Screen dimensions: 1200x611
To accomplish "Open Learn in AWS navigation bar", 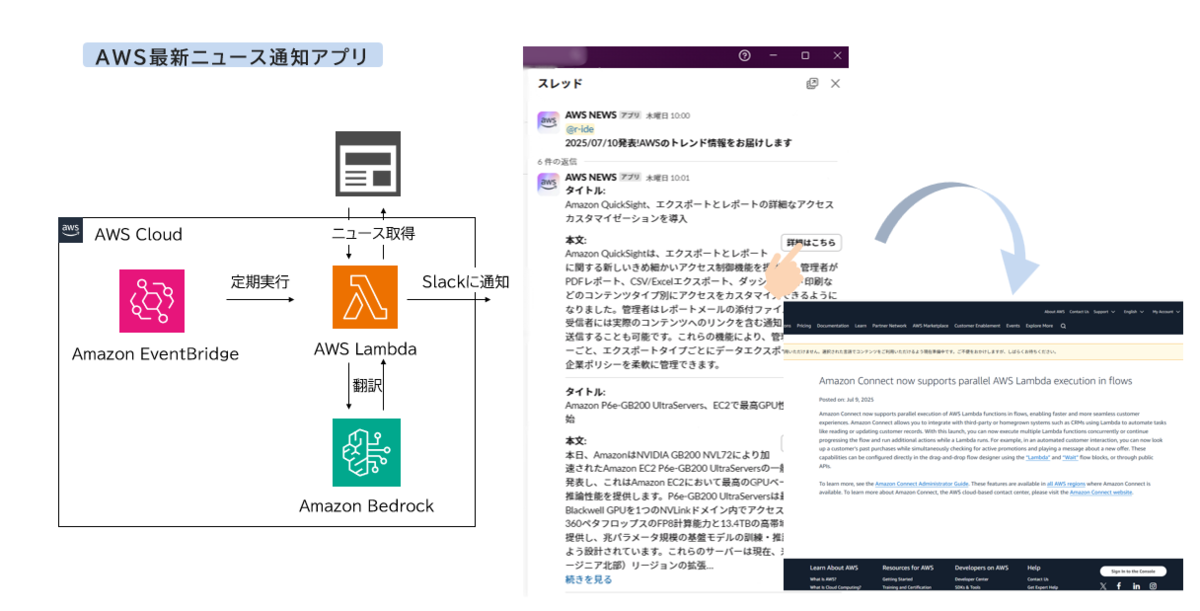I will coord(861,326).
